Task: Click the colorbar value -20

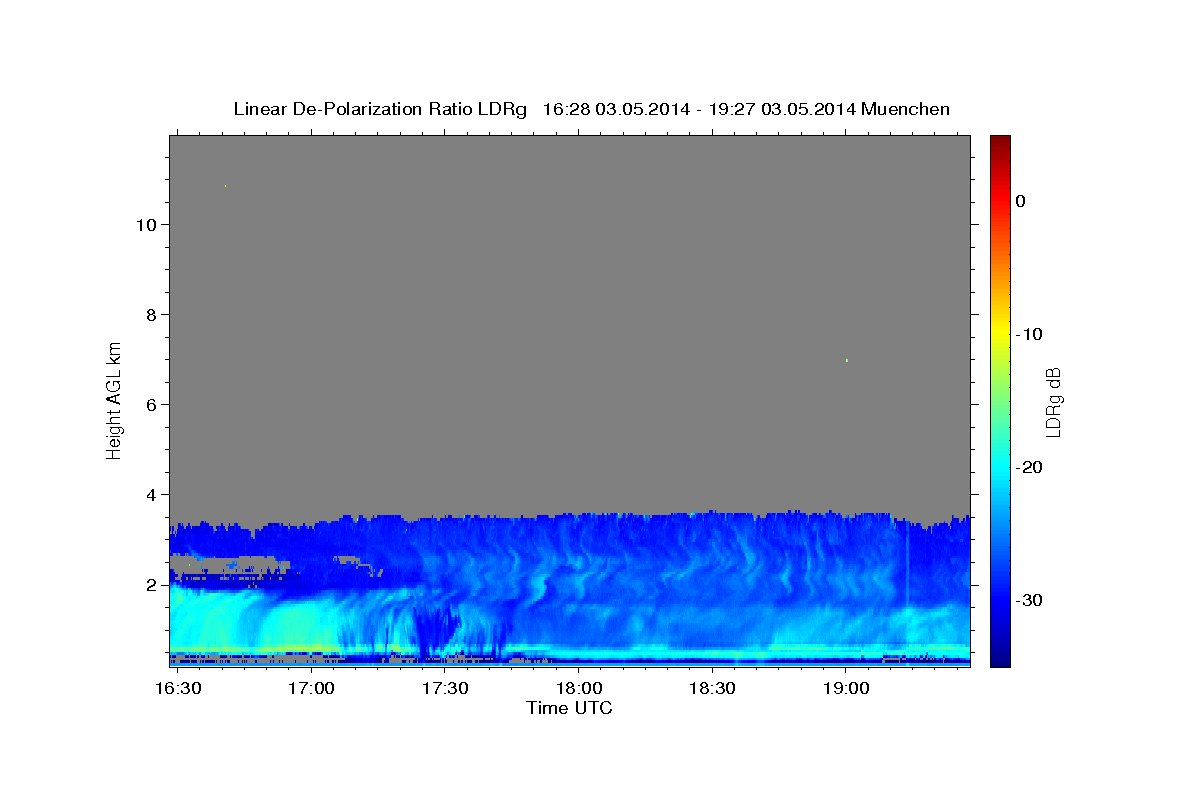Action: point(1029,467)
